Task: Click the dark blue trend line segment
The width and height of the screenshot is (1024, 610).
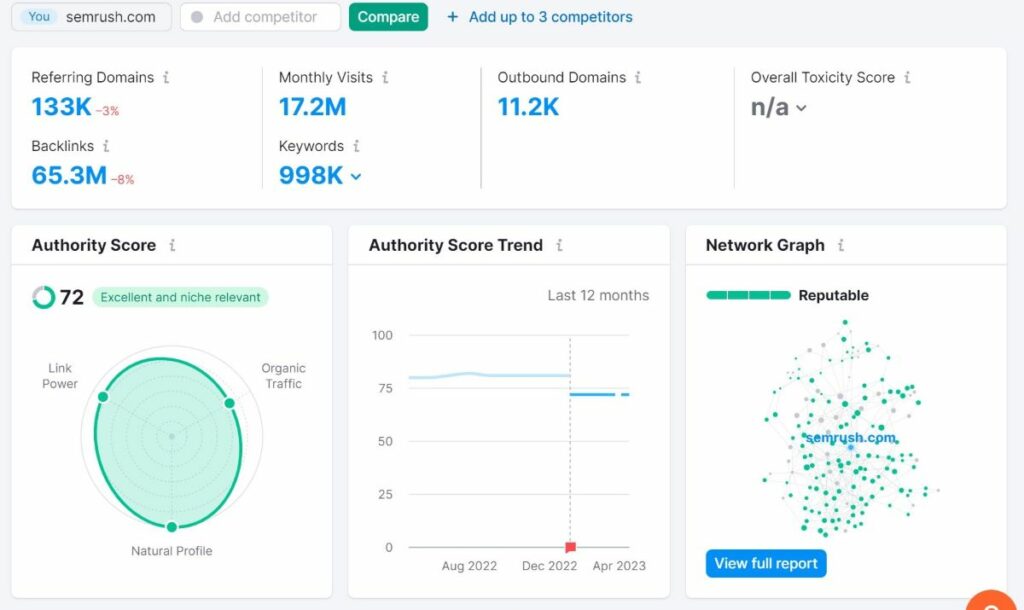Action: point(599,394)
